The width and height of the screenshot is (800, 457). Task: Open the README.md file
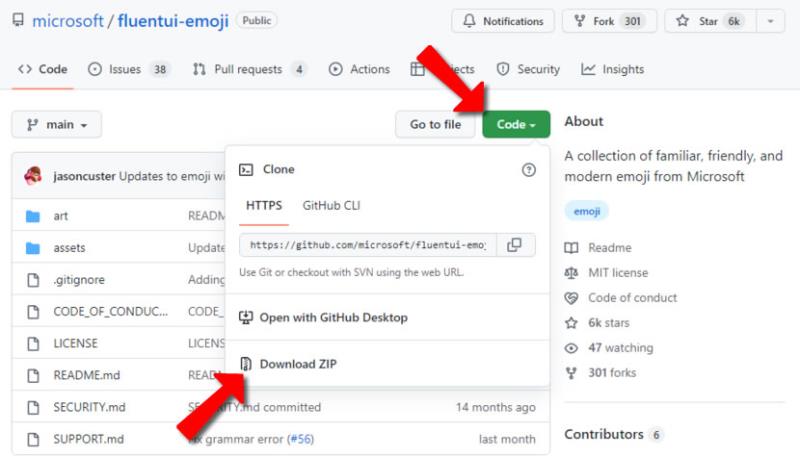[x=87, y=375]
